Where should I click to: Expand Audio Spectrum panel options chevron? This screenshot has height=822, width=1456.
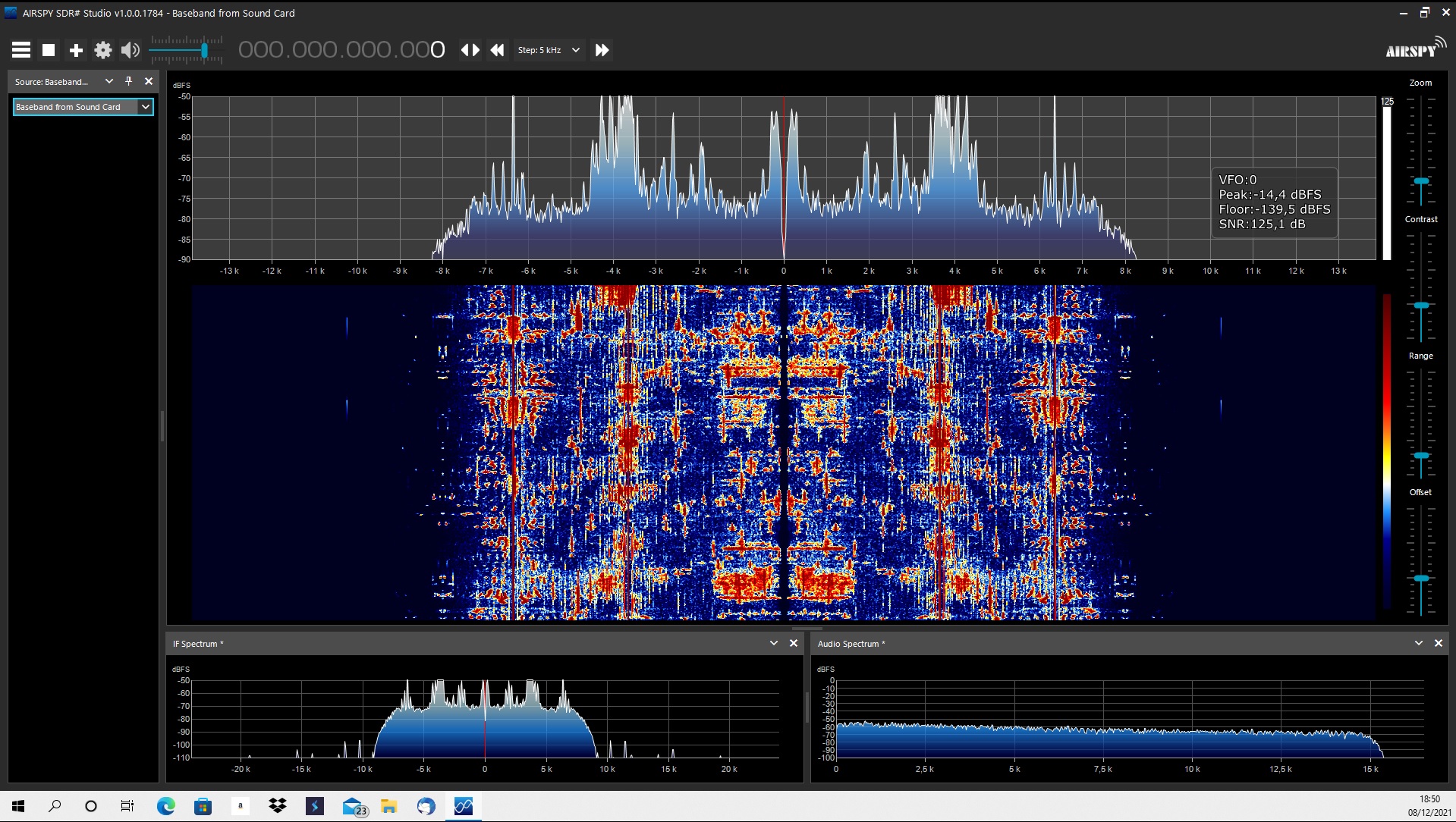pyautogui.click(x=1419, y=643)
